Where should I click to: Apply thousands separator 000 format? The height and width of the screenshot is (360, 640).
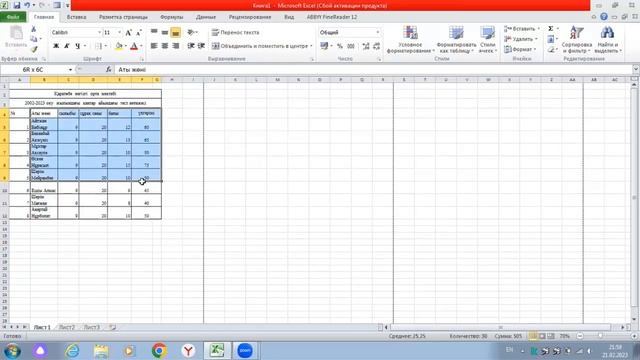(x=351, y=46)
